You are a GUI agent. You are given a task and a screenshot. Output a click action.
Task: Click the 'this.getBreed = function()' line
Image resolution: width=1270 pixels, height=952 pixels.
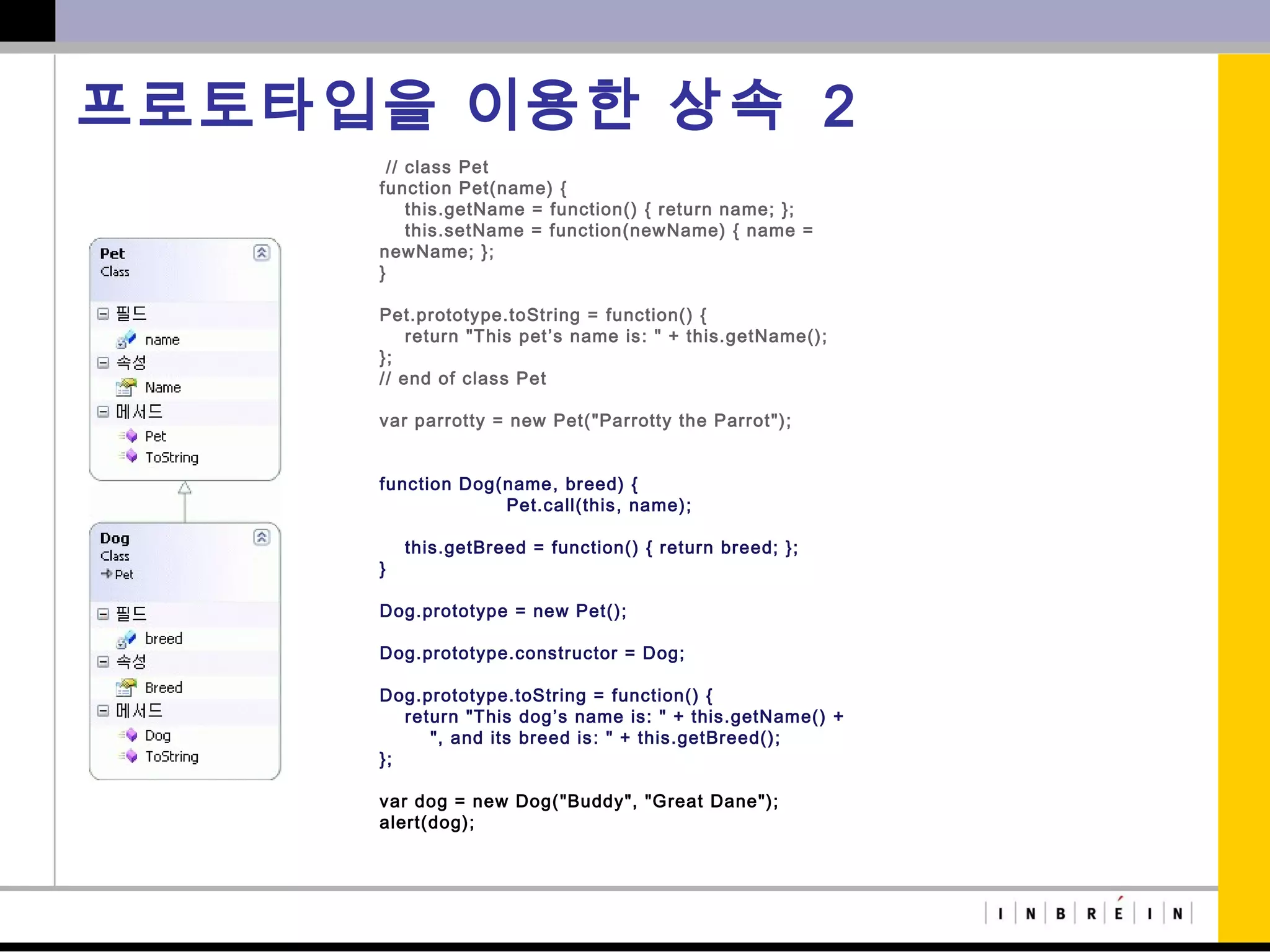(602, 548)
